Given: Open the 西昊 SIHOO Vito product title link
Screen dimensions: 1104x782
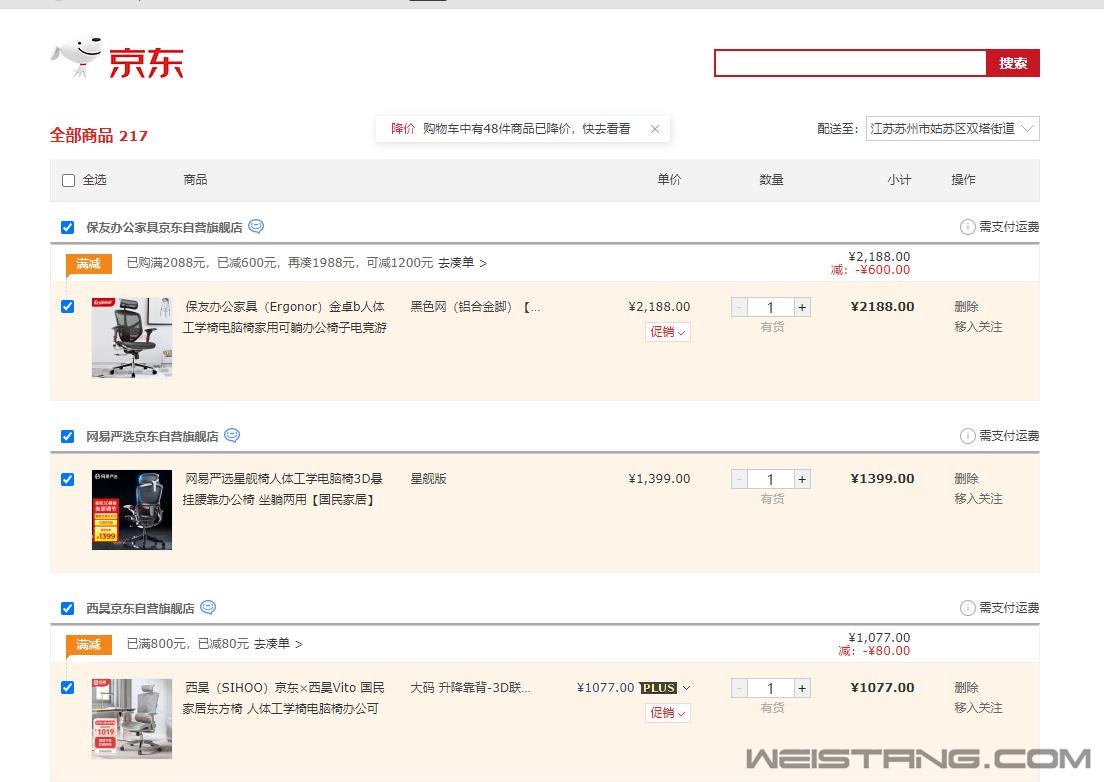Looking at the screenshot, I should coord(284,698).
